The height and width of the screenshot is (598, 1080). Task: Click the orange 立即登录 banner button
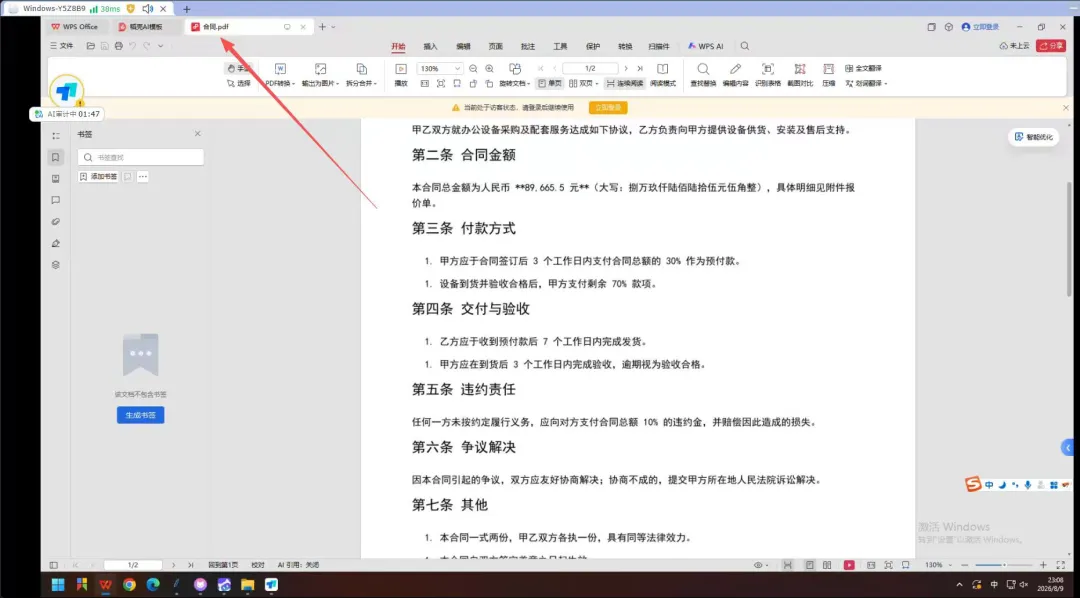(608, 107)
